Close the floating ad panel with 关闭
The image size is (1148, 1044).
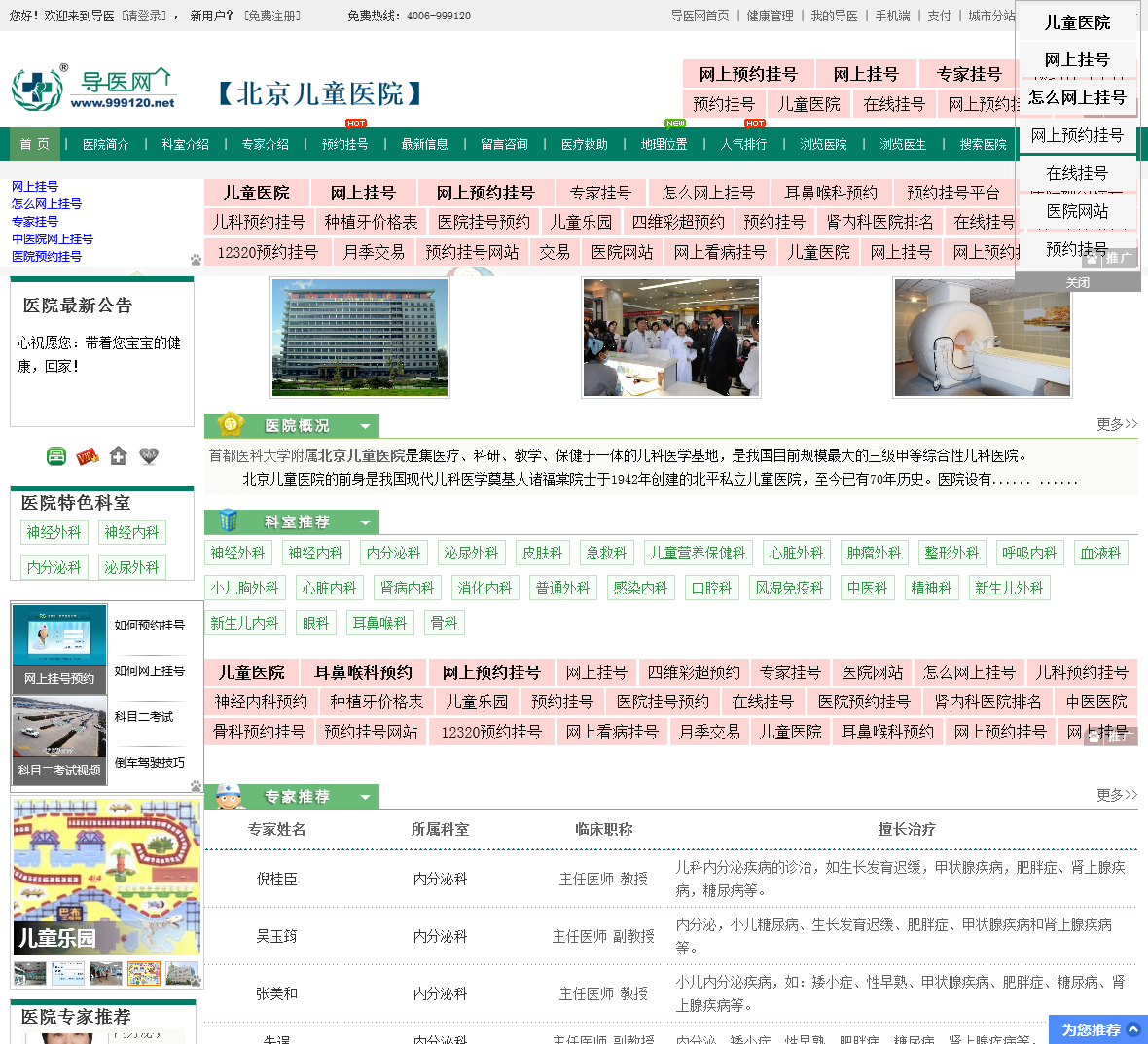click(1077, 282)
